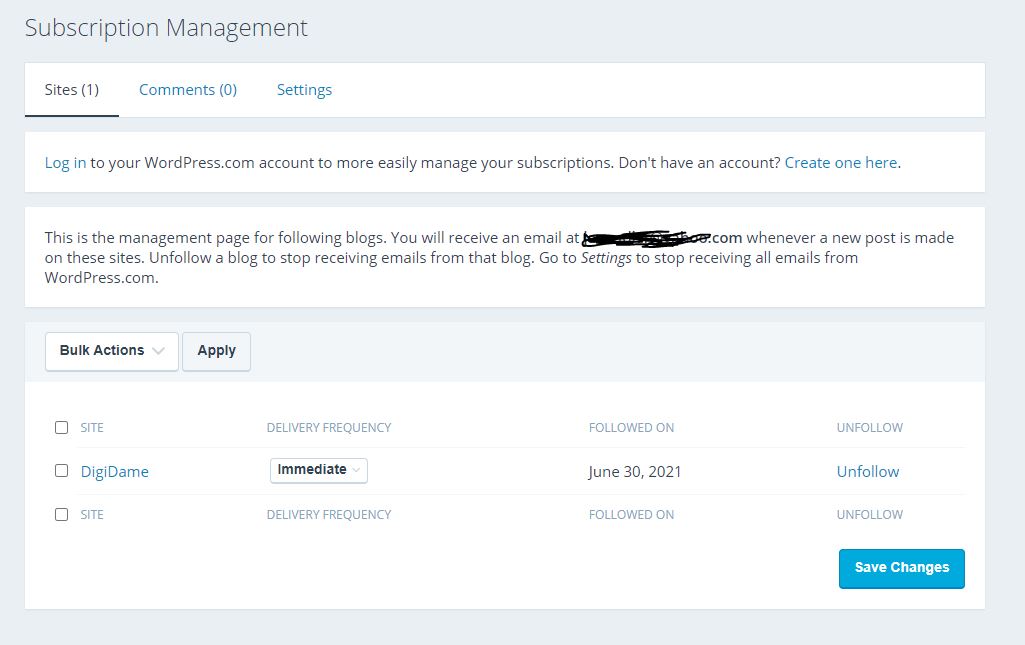Open the Immediate delivery frequency dropdown
The image size is (1025, 645).
click(x=319, y=470)
